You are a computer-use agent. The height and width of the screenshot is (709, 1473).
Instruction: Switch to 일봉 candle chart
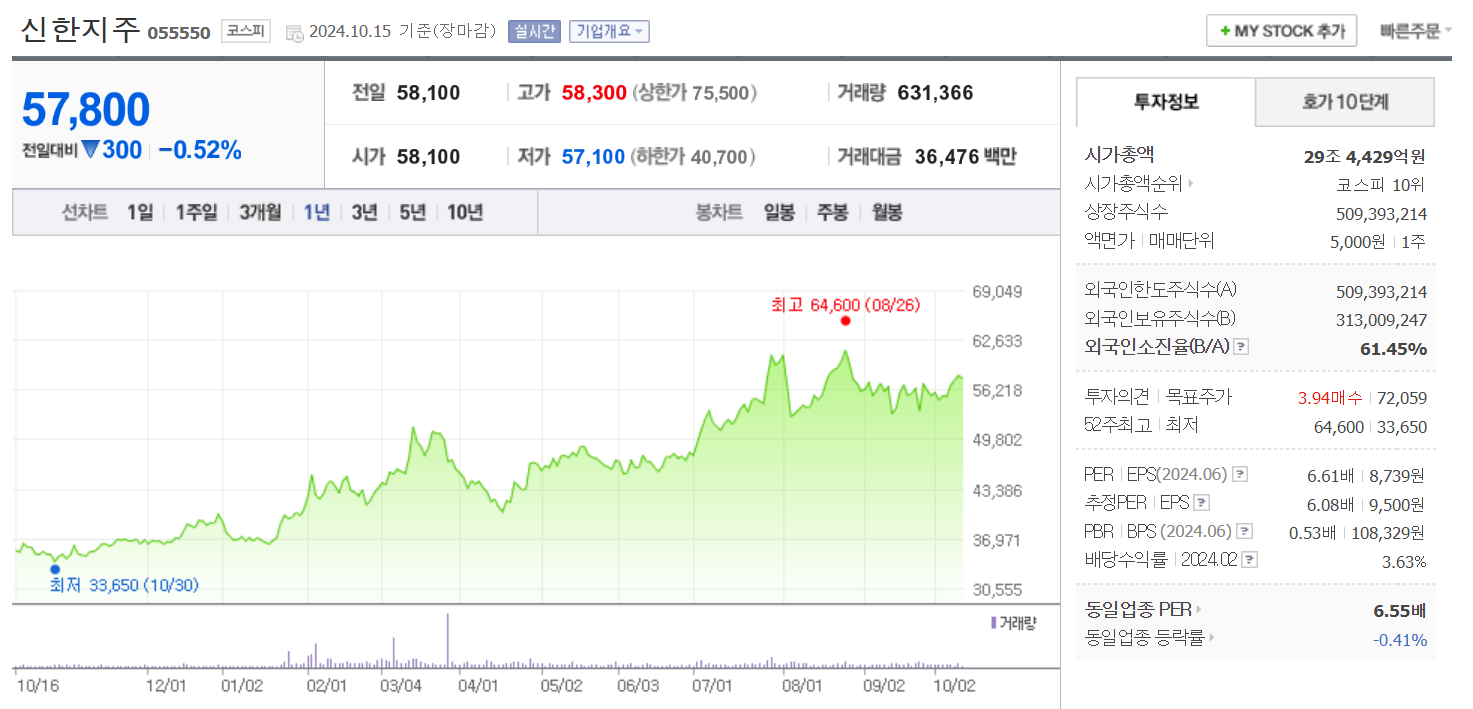(x=779, y=212)
